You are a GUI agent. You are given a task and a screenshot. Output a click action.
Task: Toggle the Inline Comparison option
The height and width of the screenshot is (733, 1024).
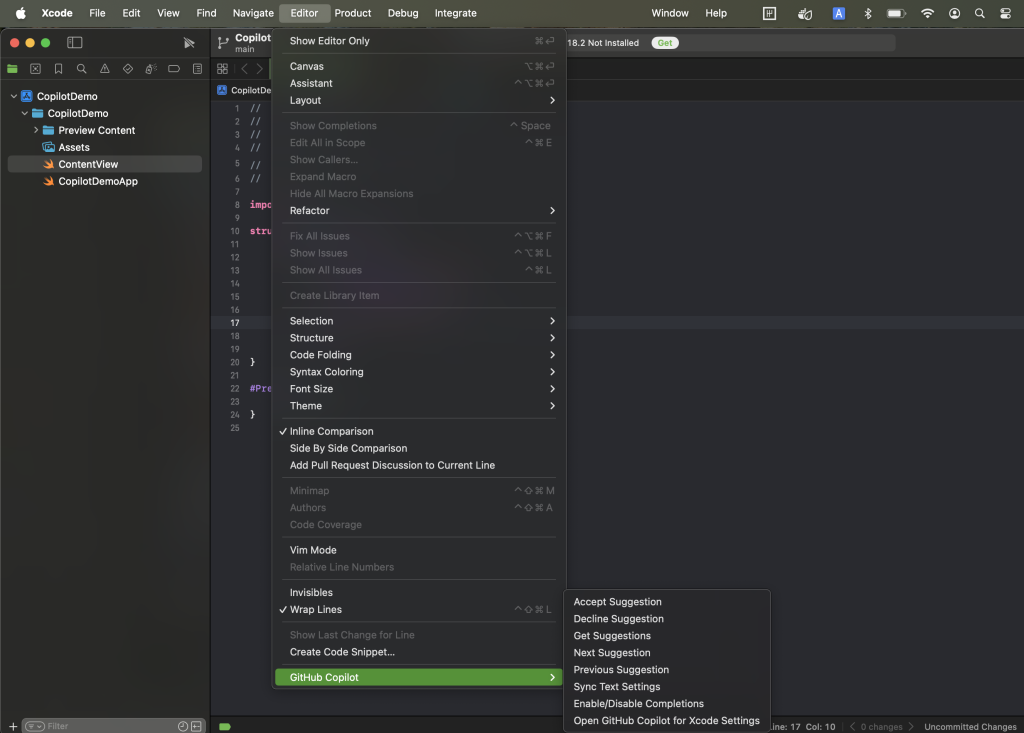[331, 431]
